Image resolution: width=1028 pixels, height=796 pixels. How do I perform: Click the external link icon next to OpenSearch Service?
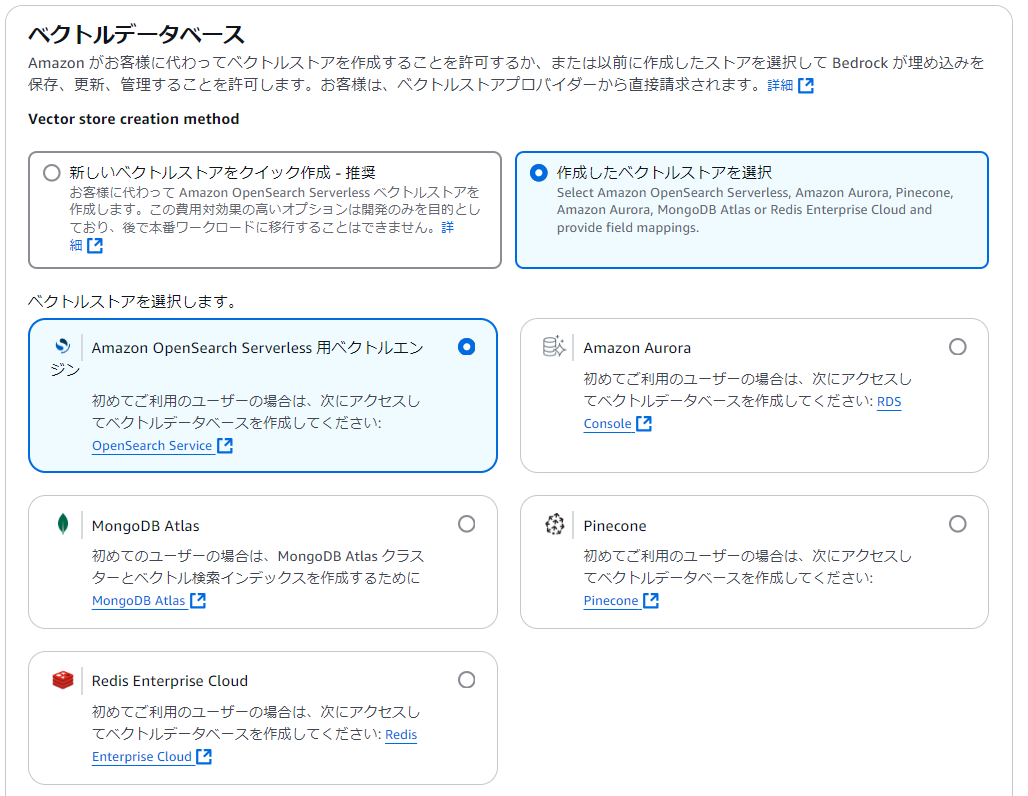coord(222,446)
